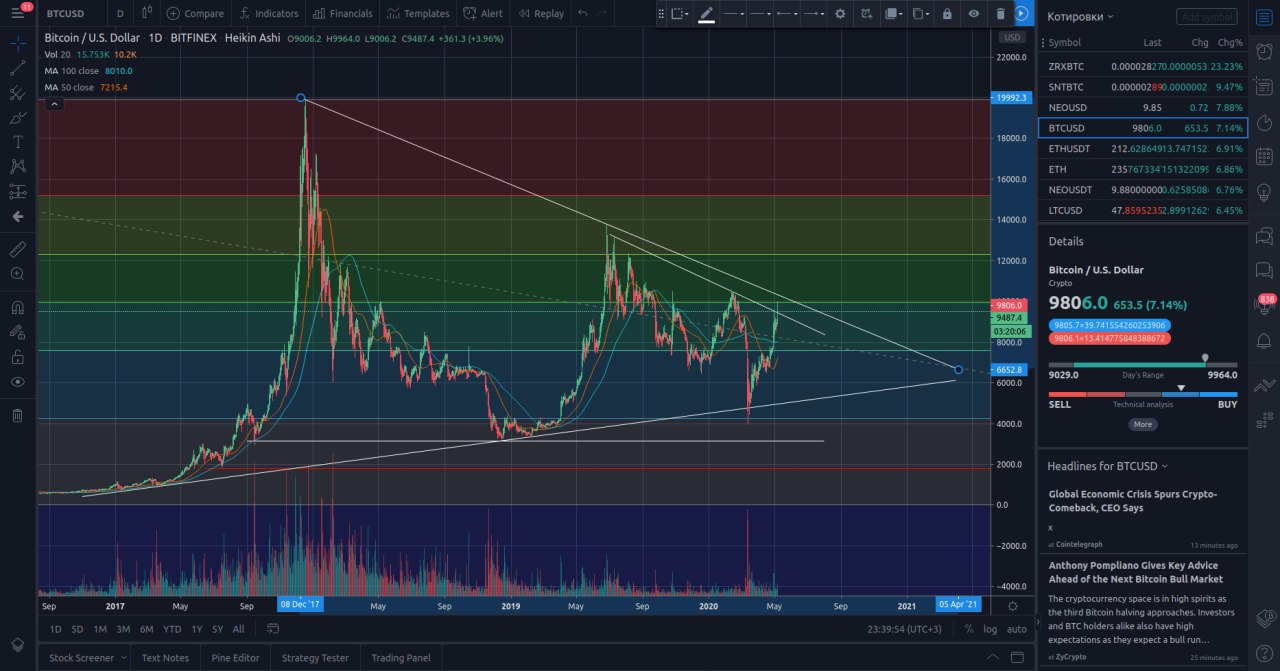Select the back arrow icon tool
The image size is (1280, 671).
[17, 216]
